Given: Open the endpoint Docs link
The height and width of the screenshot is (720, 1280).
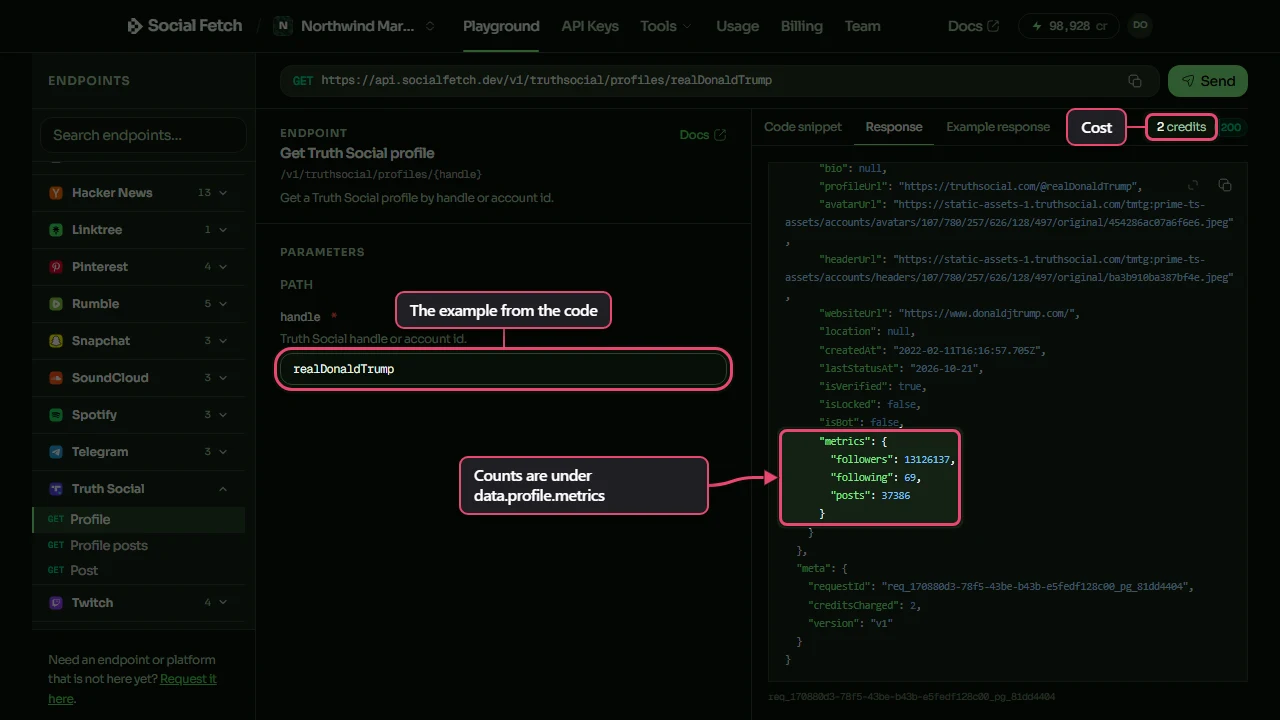Looking at the screenshot, I should click(x=703, y=135).
